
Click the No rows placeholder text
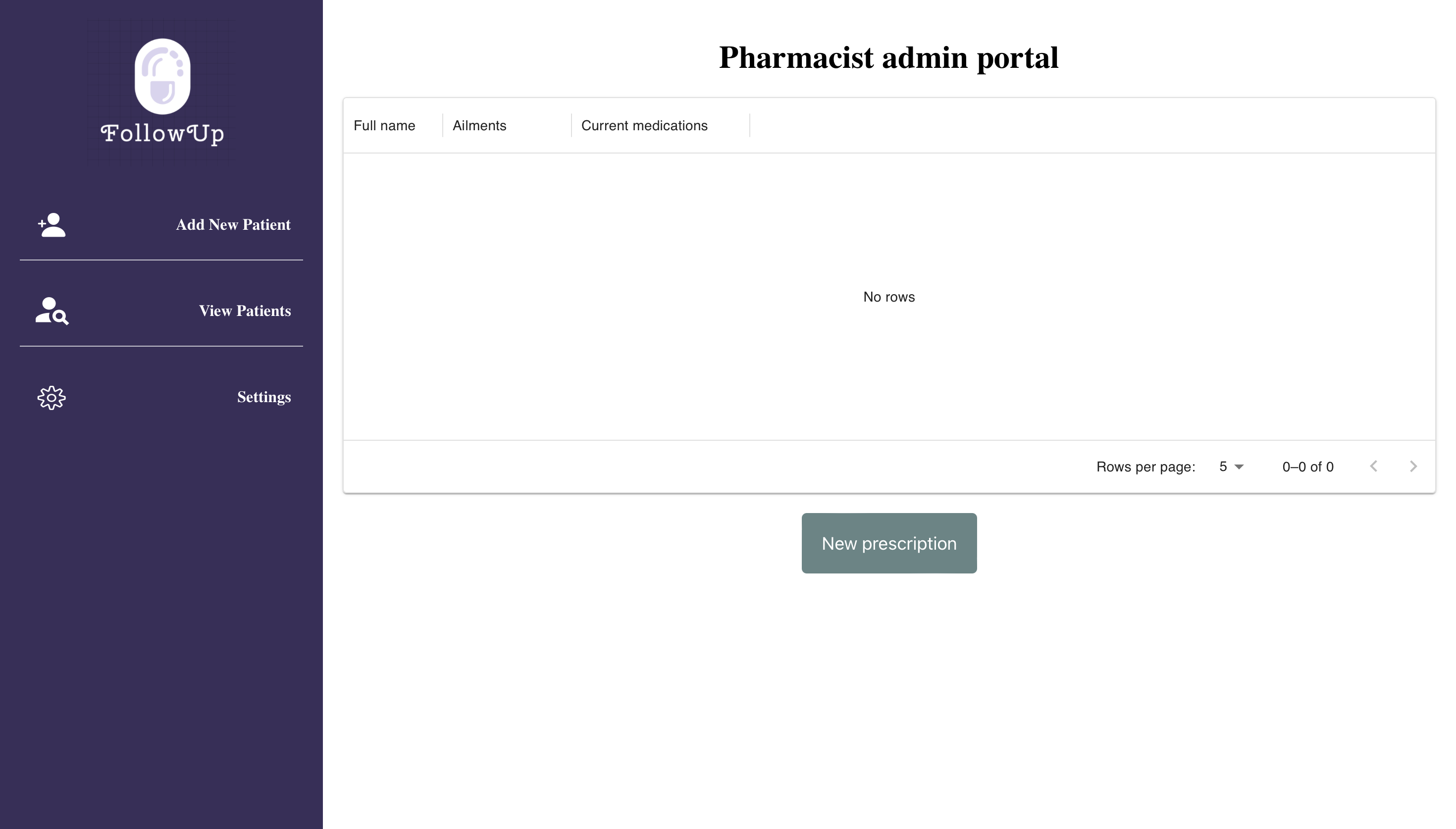[888, 297]
